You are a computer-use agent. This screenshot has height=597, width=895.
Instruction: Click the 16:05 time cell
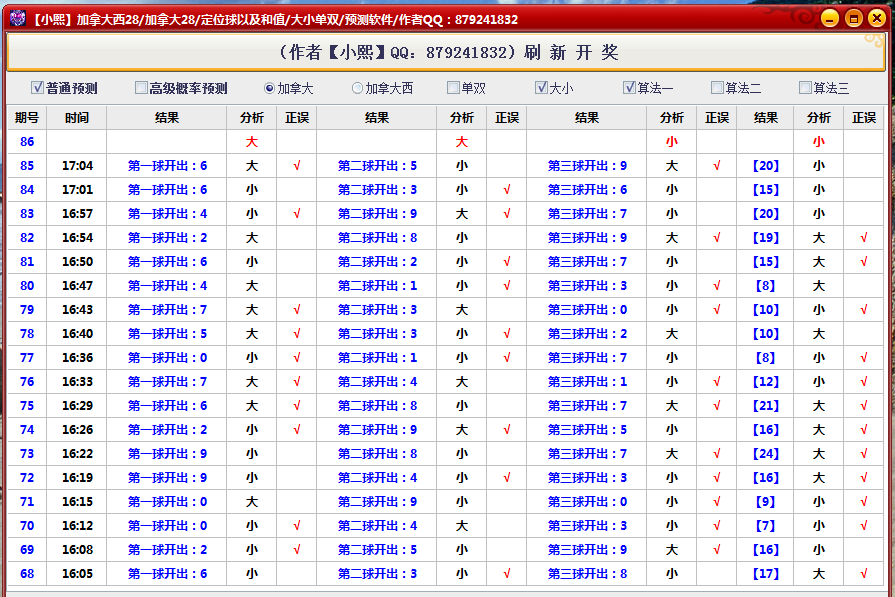pos(77,574)
